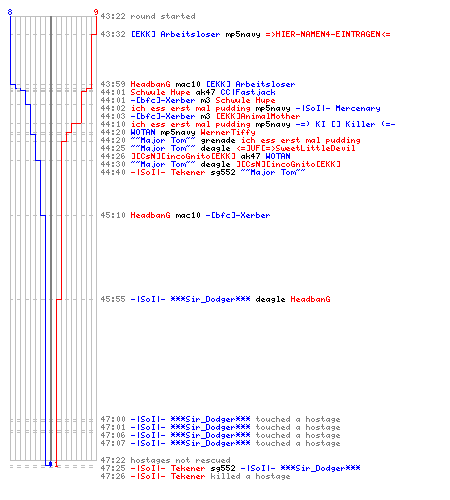The width and height of the screenshot is (450, 500).
Task: Select Schwule Hupe killer at 44:01
Action: click(160, 92)
